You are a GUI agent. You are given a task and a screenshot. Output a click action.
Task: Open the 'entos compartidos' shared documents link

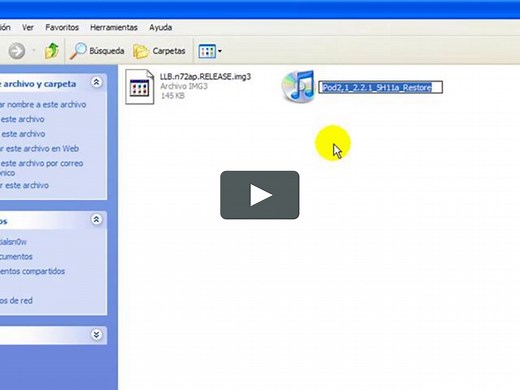(32, 271)
